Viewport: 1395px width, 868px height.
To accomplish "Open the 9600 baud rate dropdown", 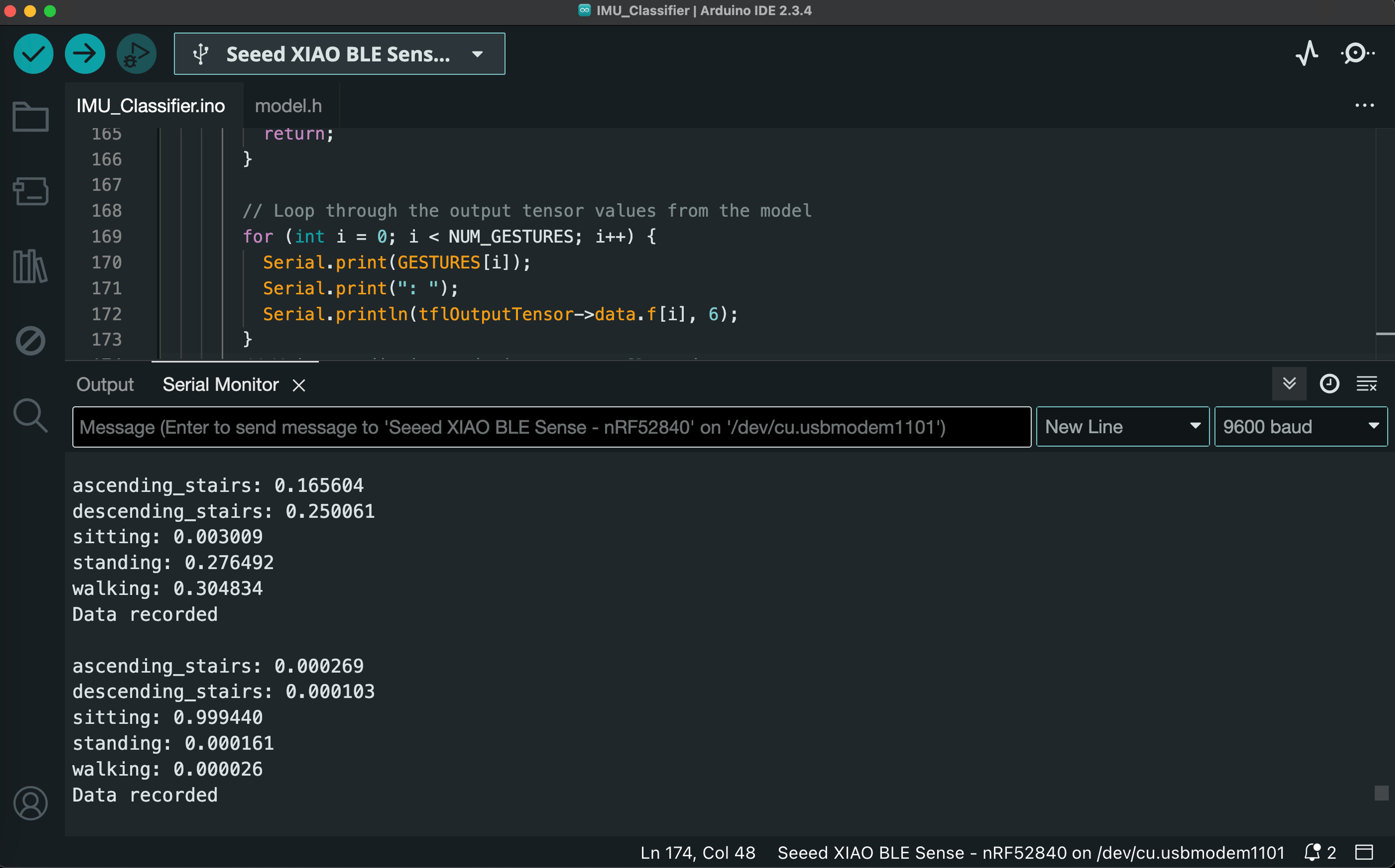I will (1300, 426).
